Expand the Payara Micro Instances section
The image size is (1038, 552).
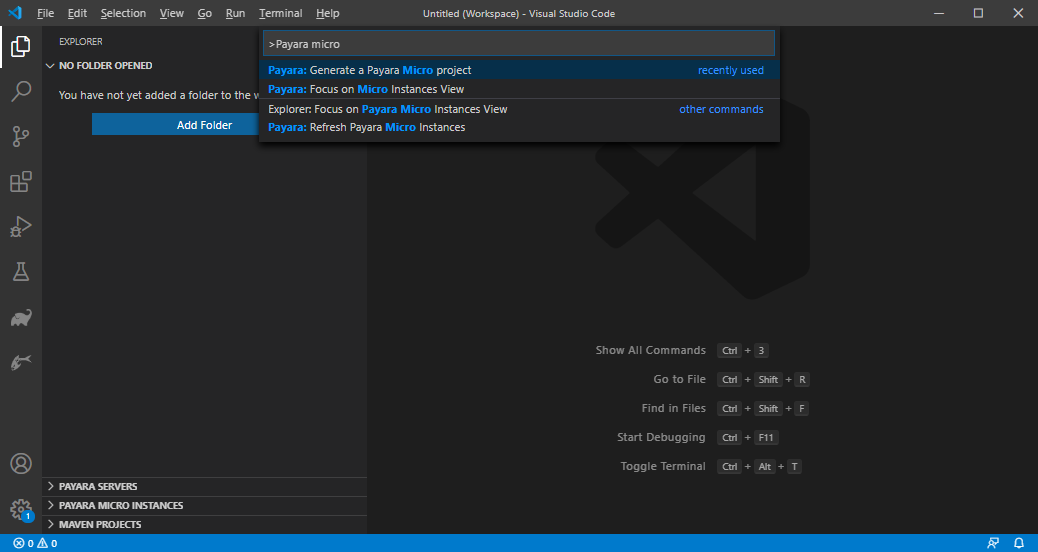[120, 506]
